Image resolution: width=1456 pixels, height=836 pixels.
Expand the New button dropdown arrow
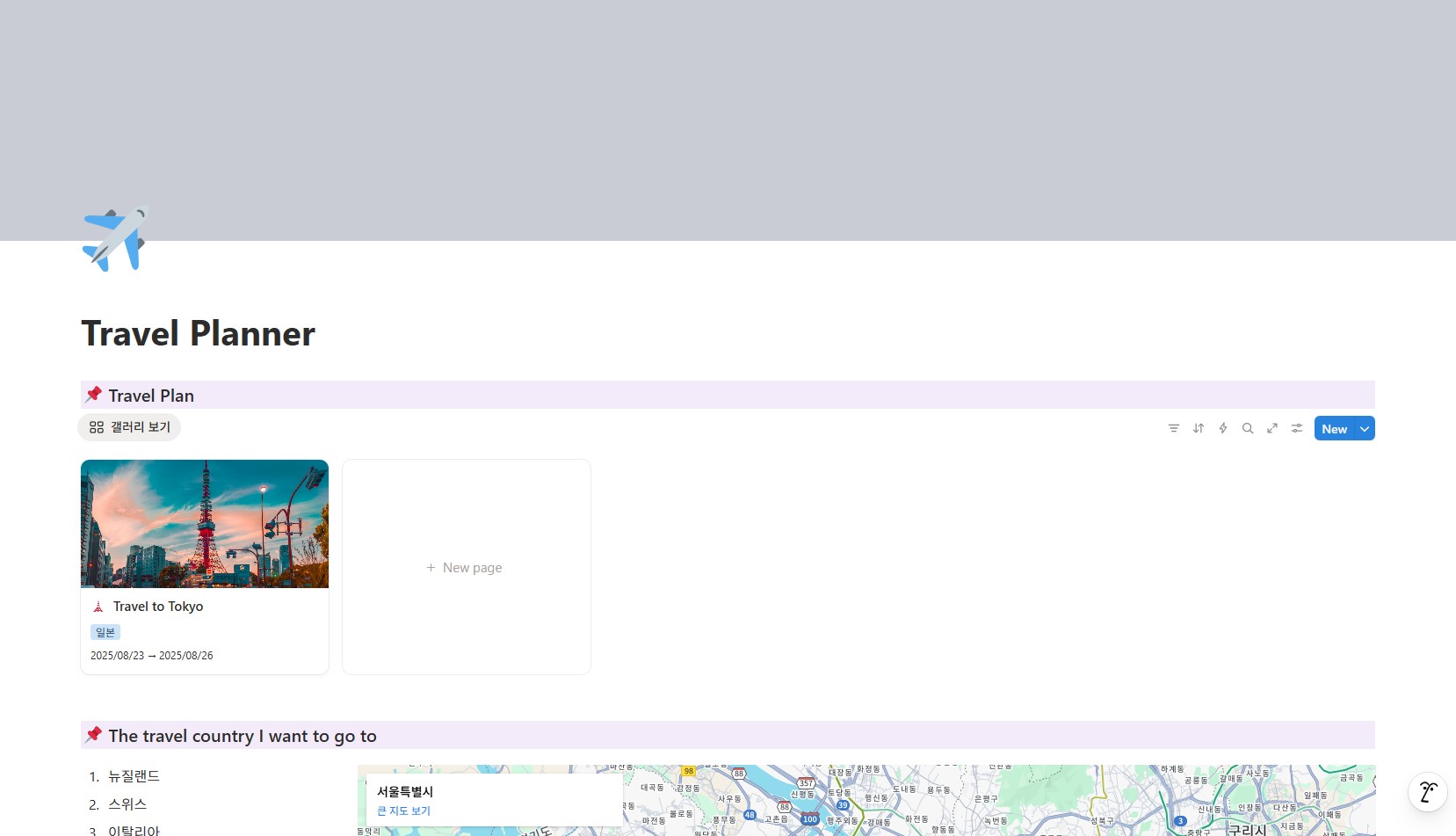coord(1365,429)
